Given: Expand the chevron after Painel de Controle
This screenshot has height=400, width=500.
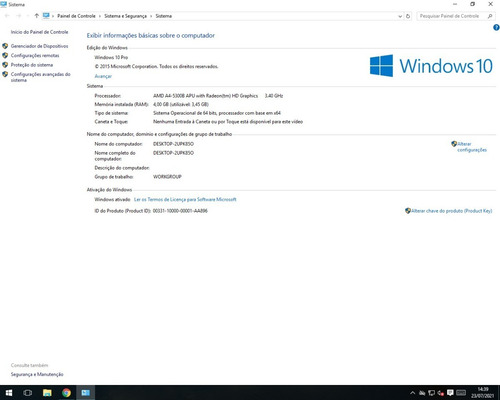Looking at the screenshot, I should [x=100, y=16].
